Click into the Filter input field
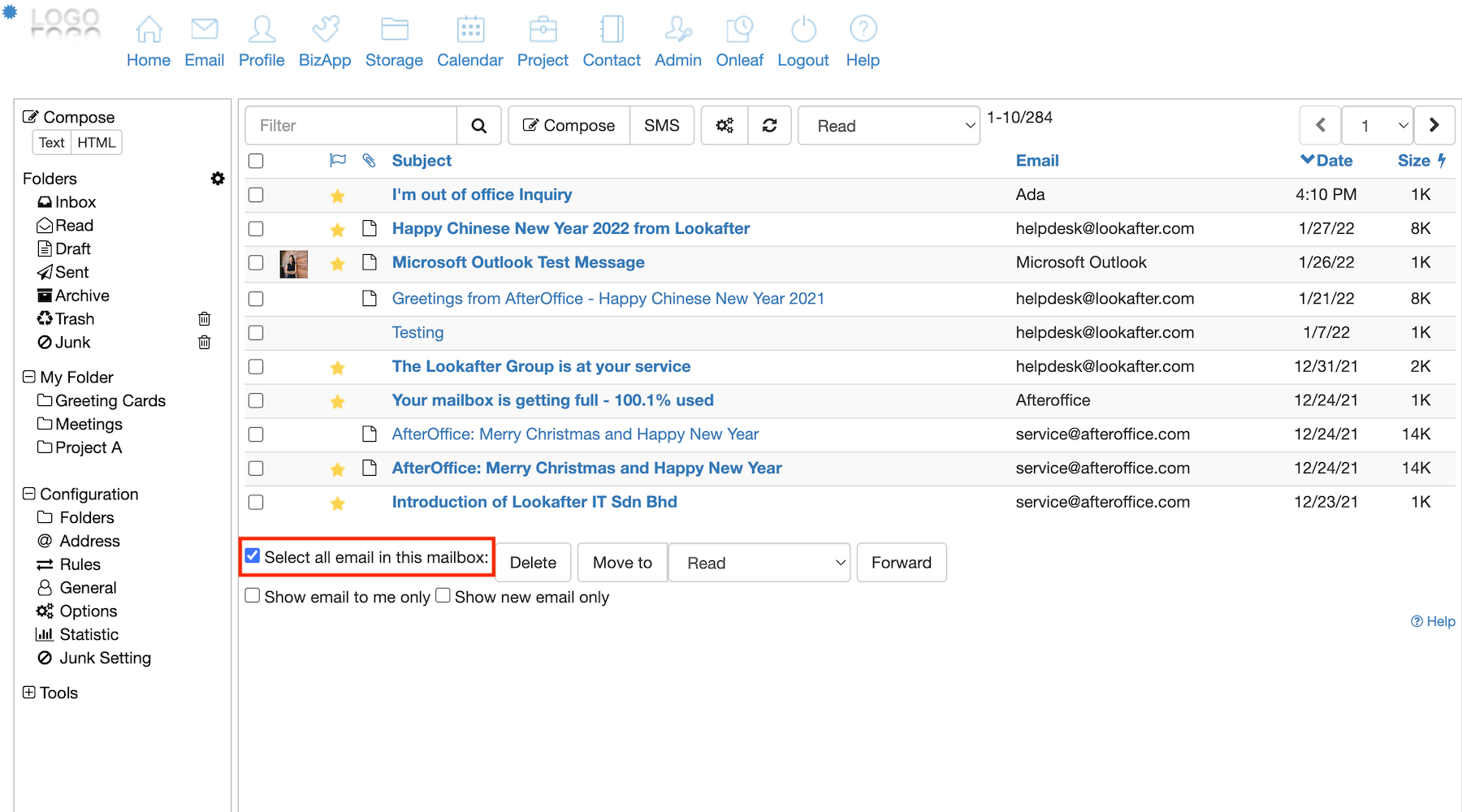Viewport: 1462px width, 812px height. click(351, 126)
